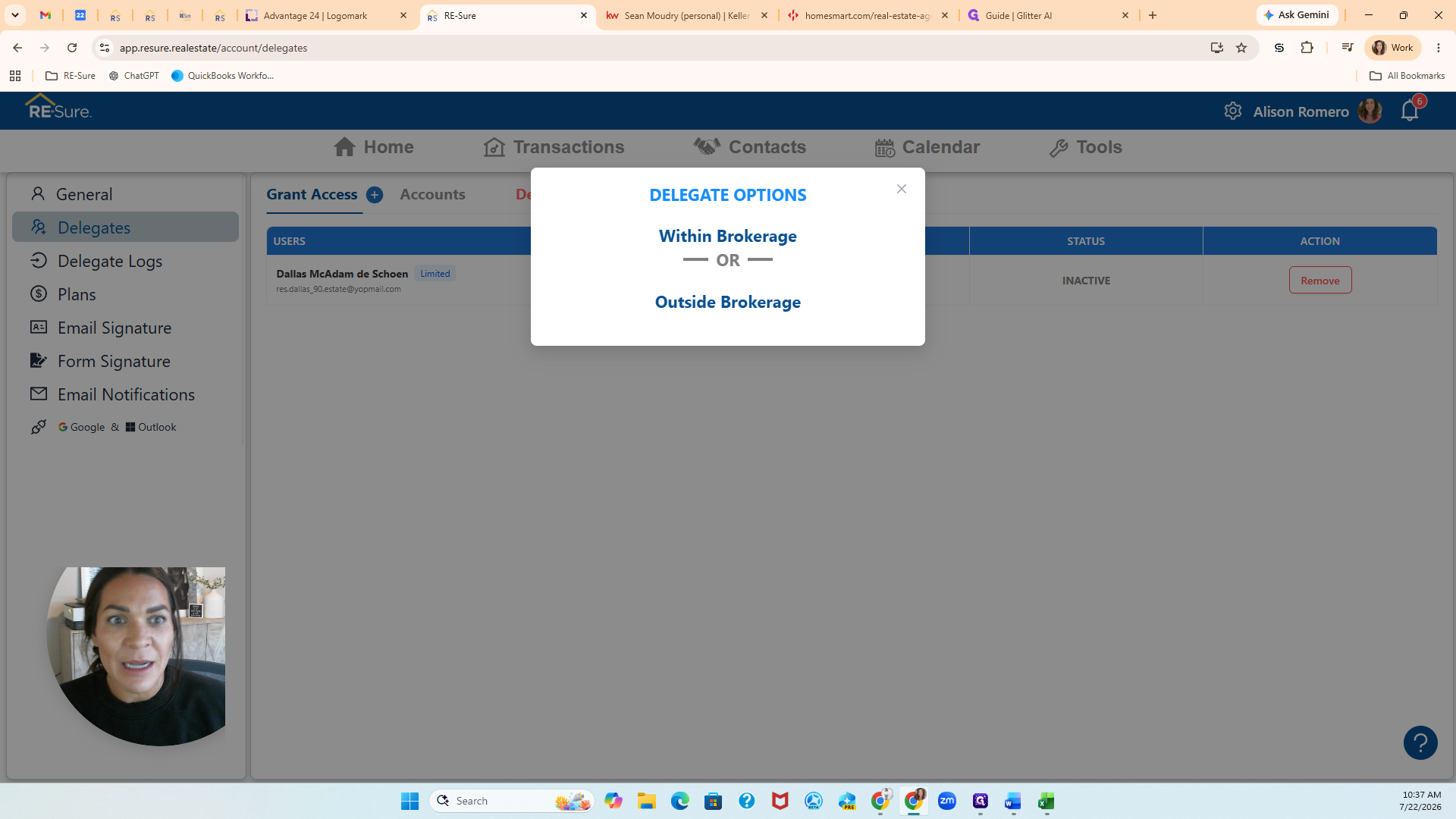Close the Delegate Options dialog
The height and width of the screenshot is (819, 1456).
point(901,189)
